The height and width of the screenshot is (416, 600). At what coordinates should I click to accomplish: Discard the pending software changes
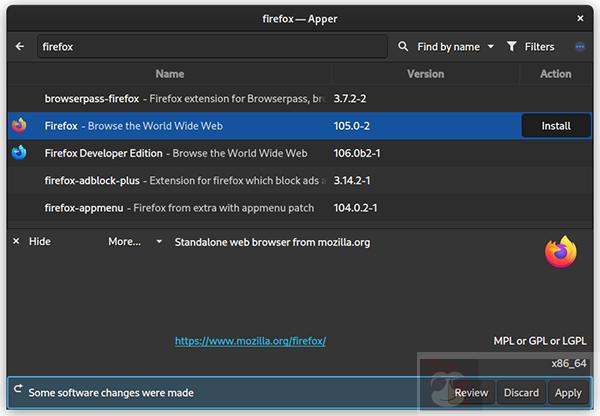[521, 393]
